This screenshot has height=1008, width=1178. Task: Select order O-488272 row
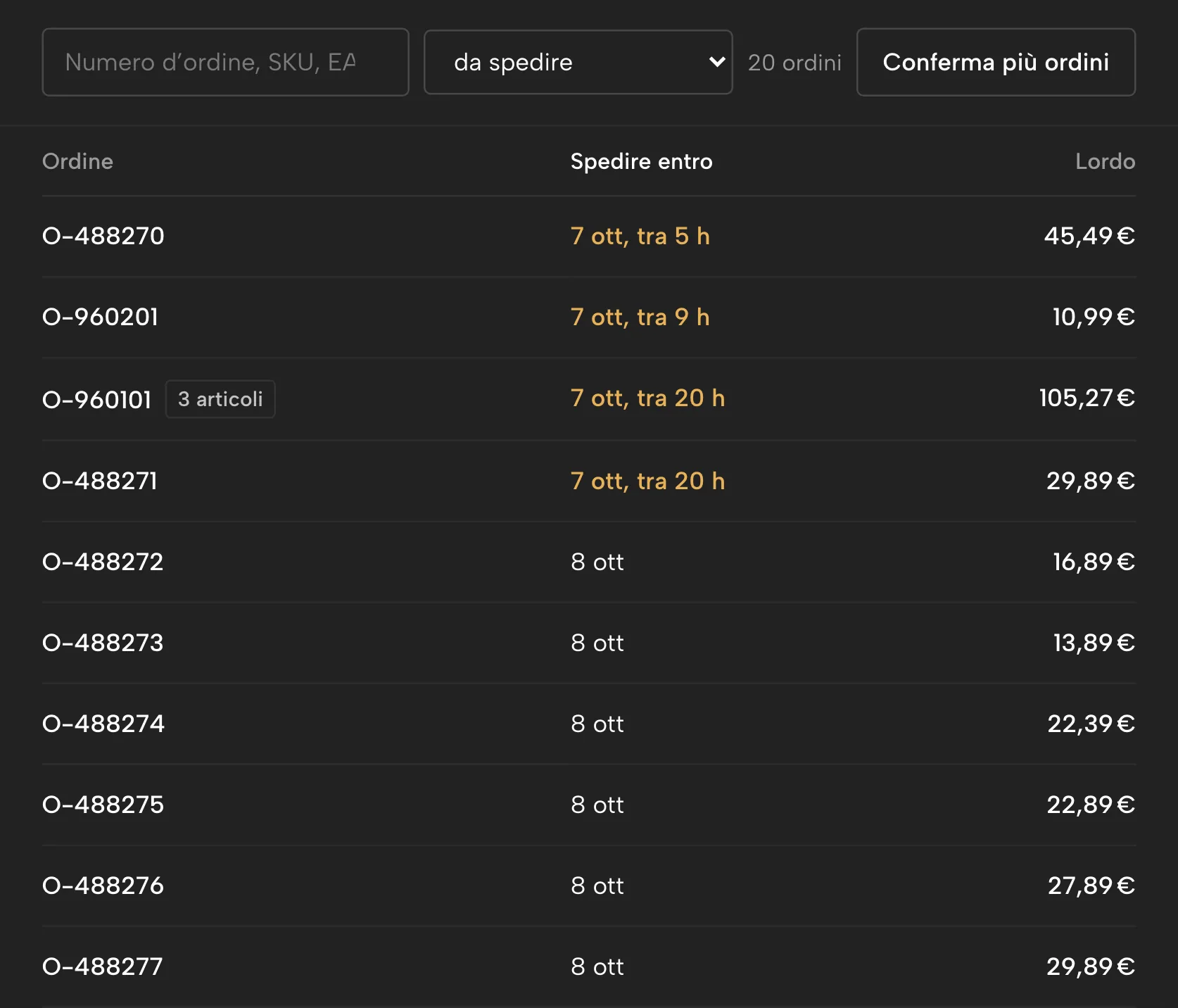[x=589, y=562]
